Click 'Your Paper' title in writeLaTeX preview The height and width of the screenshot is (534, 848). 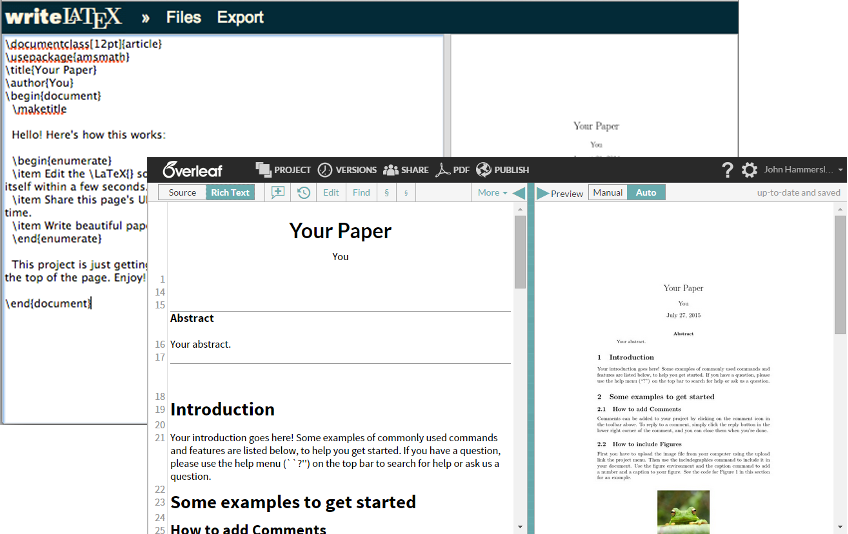(x=596, y=126)
